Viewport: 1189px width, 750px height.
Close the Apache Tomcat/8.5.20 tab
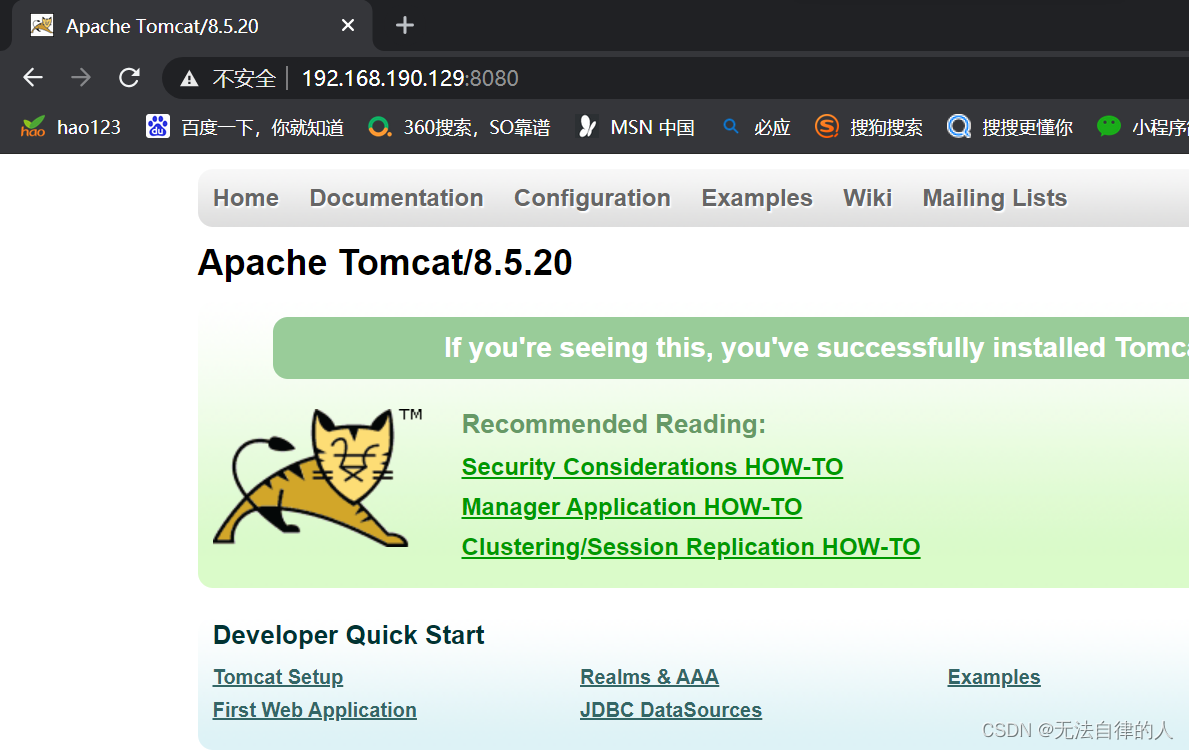point(348,26)
